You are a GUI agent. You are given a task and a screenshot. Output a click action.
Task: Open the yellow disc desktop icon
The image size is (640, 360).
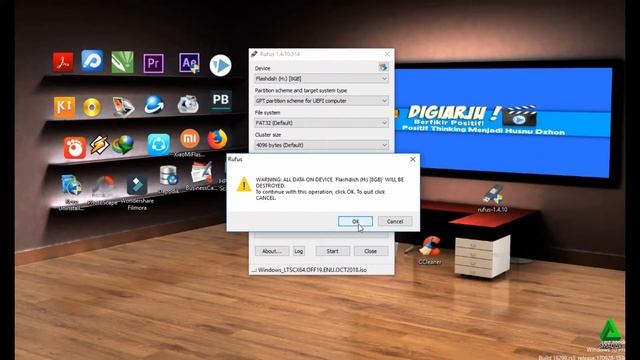click(92, 108)
